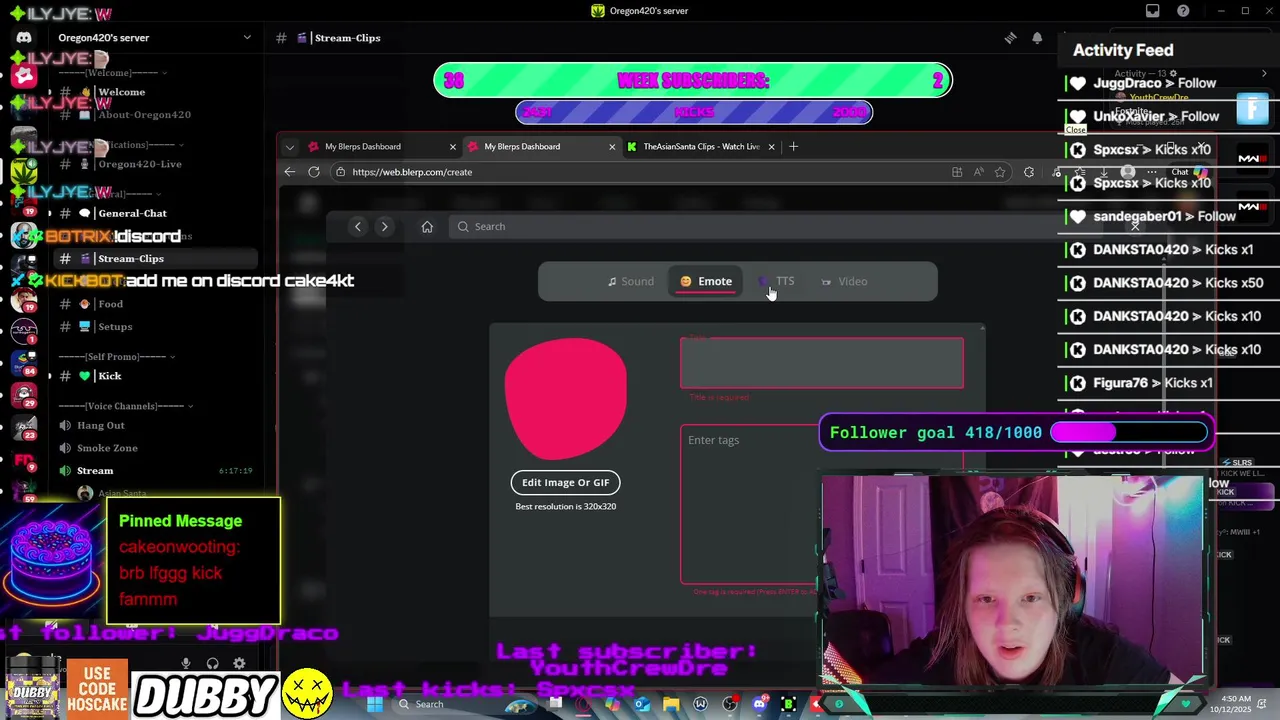
Task: Close the TheAsianSanta Clips tab
Action: (771, 147)
